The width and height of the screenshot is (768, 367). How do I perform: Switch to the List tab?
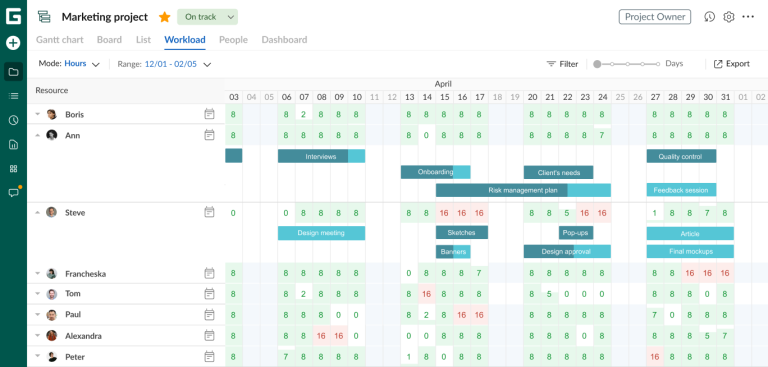(144, 40)
